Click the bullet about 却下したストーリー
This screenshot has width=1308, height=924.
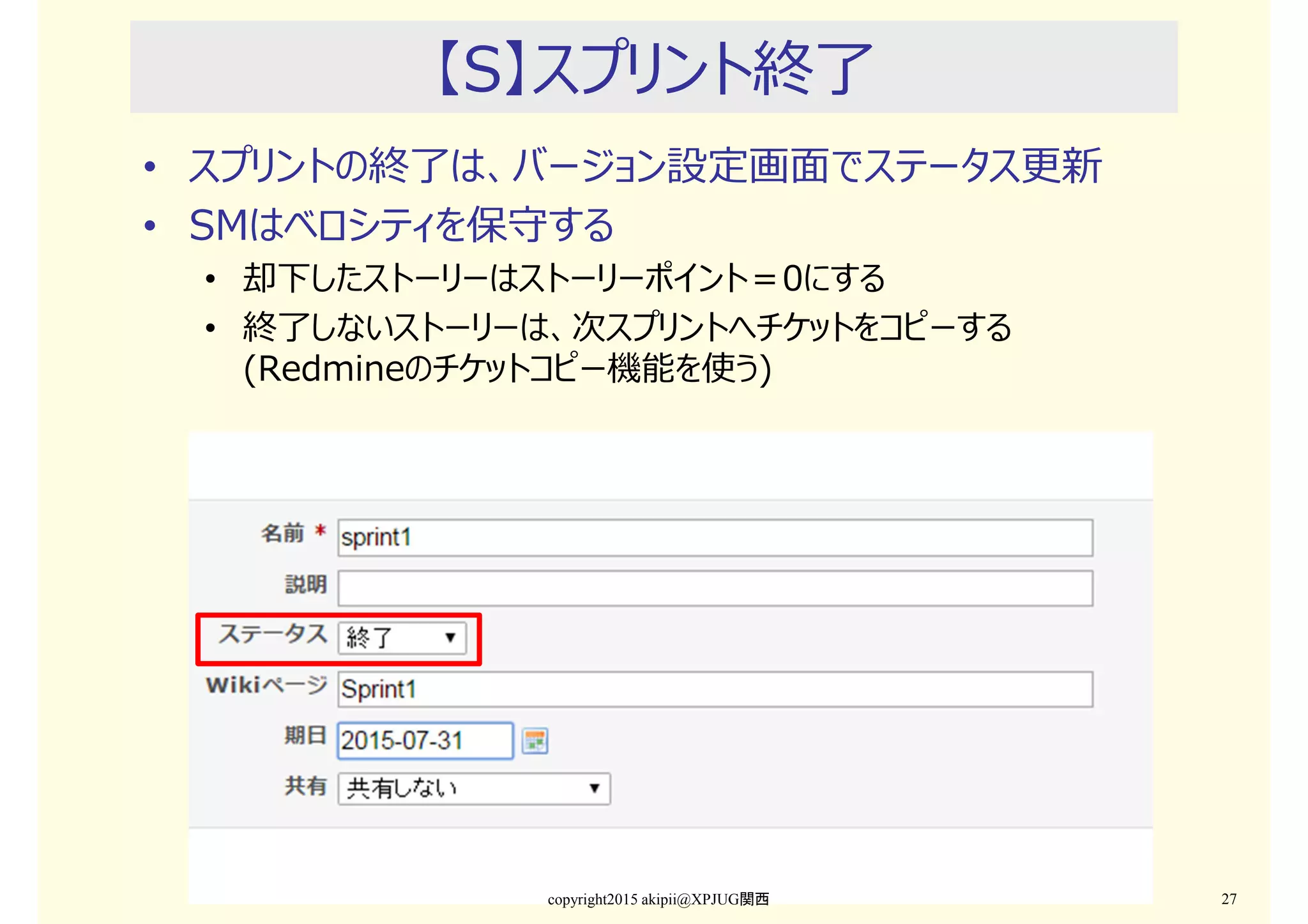564,278
